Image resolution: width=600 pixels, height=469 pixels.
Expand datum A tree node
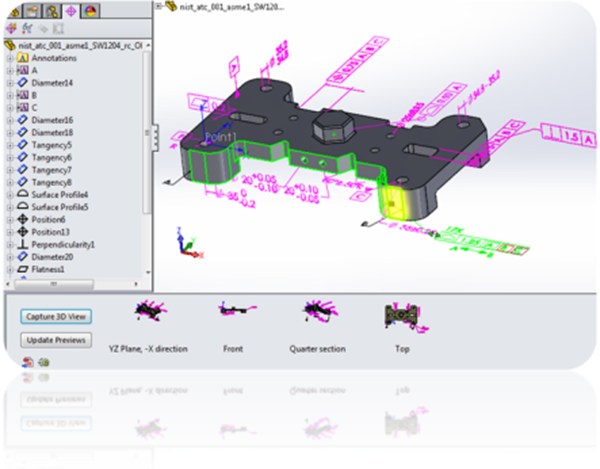[x=10, y=70]
